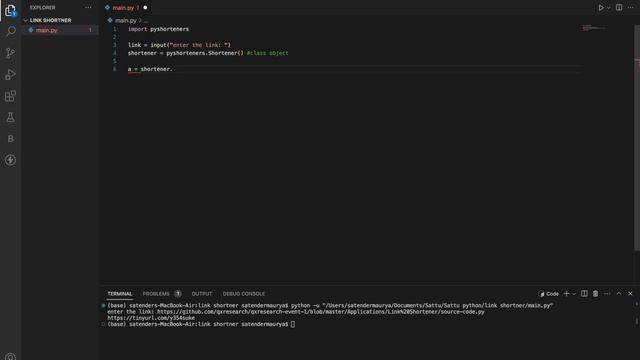Open editor more actions ellipsis
Screen dimensions: 640x360
(631, 7)
